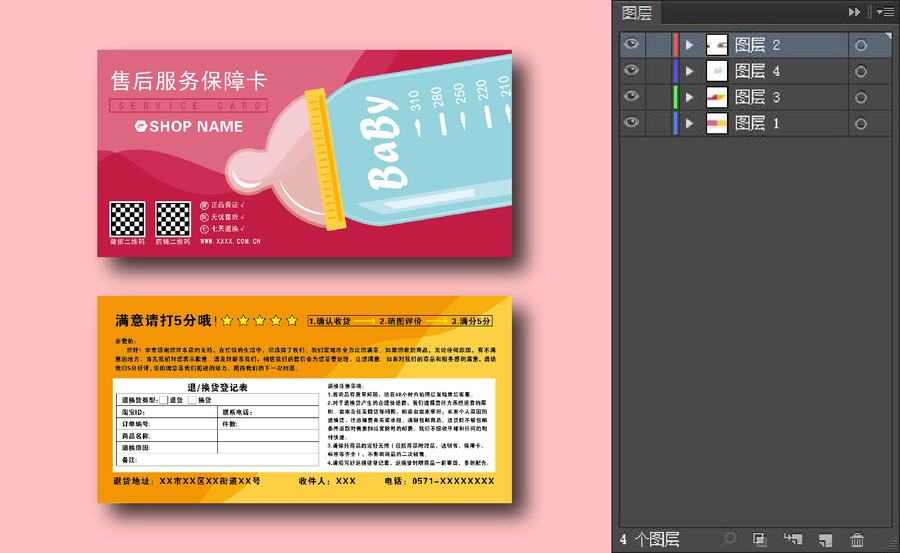Image resolution: width=900 pixels, height=553 pixels.
Task: Click the 店铺二维码 QR code
Action: pos(173,219)
